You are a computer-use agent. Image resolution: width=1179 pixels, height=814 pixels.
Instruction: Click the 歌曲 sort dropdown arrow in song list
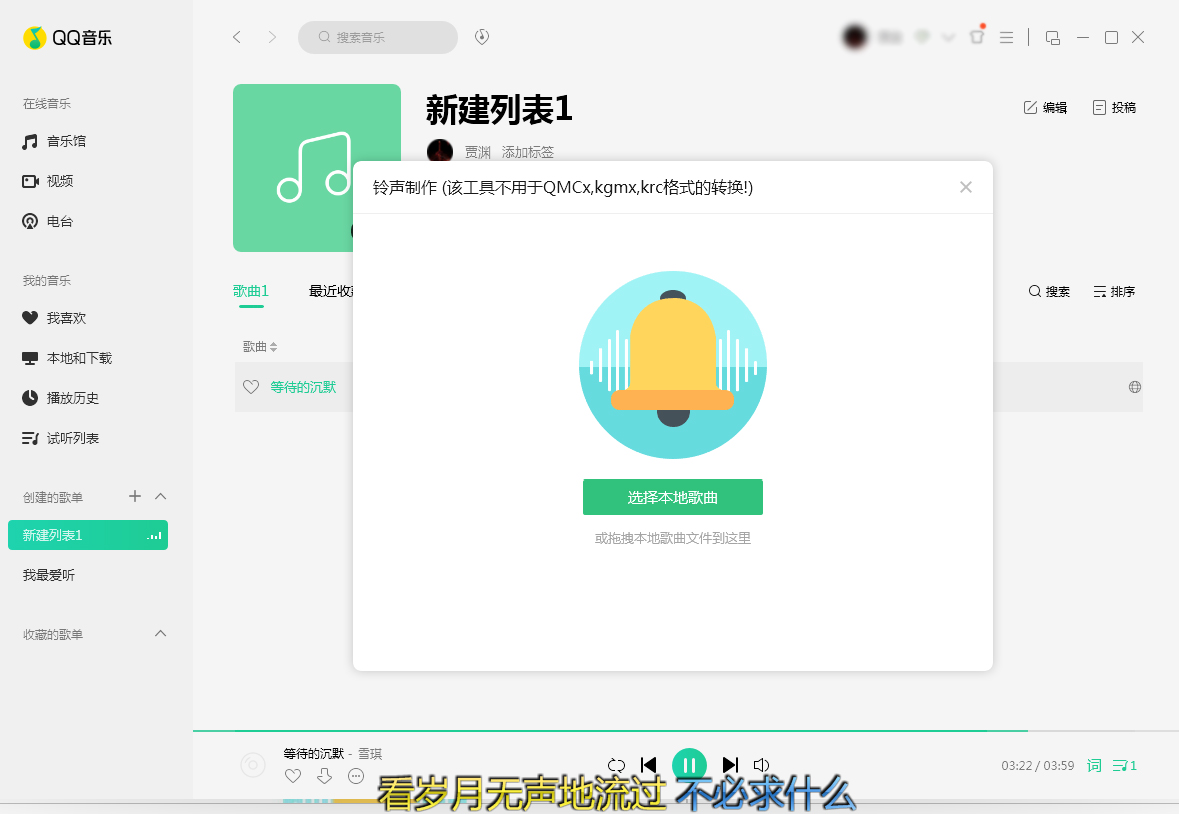pyautogui.click(x=273, y=346)
